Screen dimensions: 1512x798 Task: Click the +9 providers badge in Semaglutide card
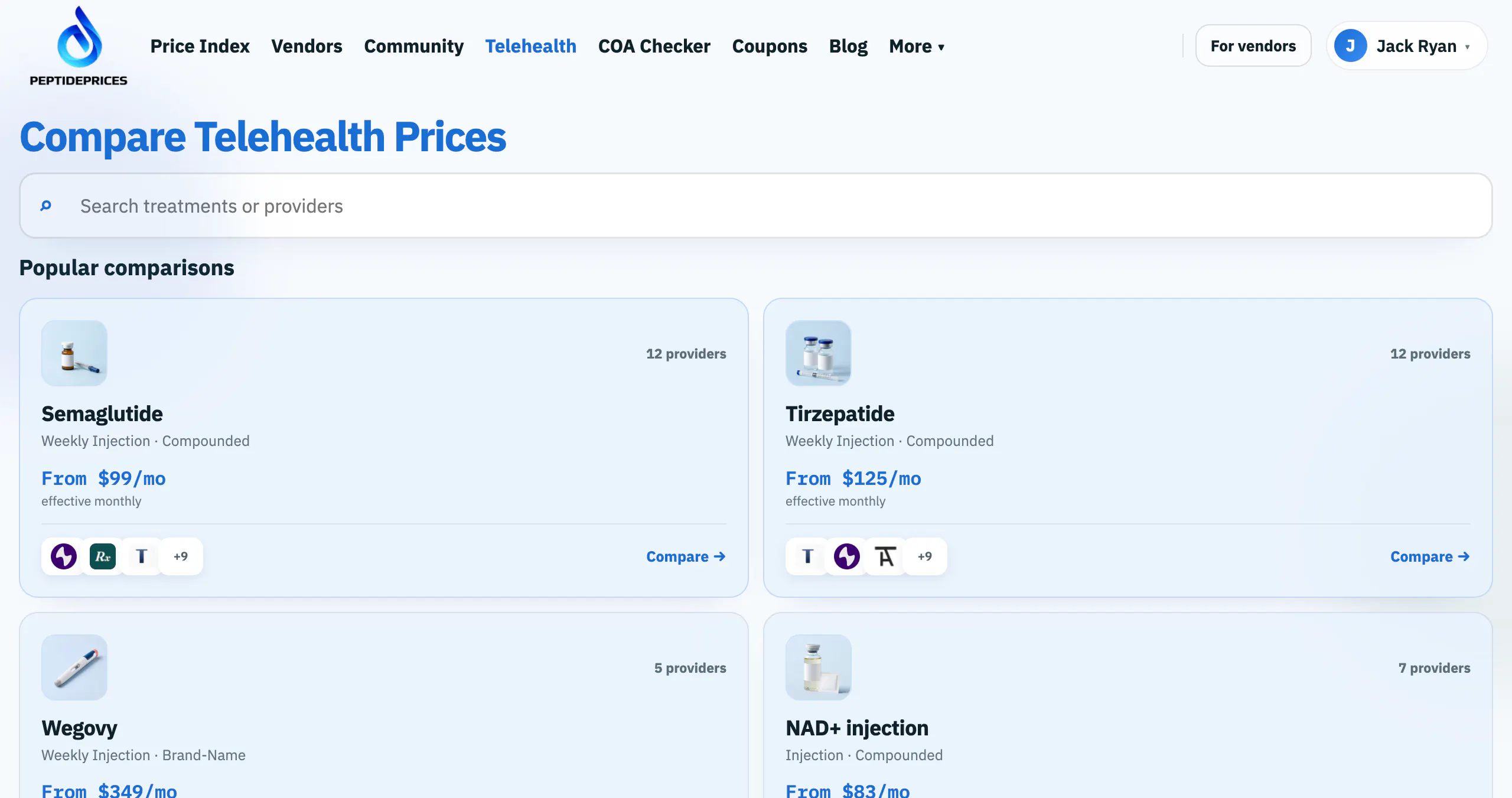[x=181, y=556]
